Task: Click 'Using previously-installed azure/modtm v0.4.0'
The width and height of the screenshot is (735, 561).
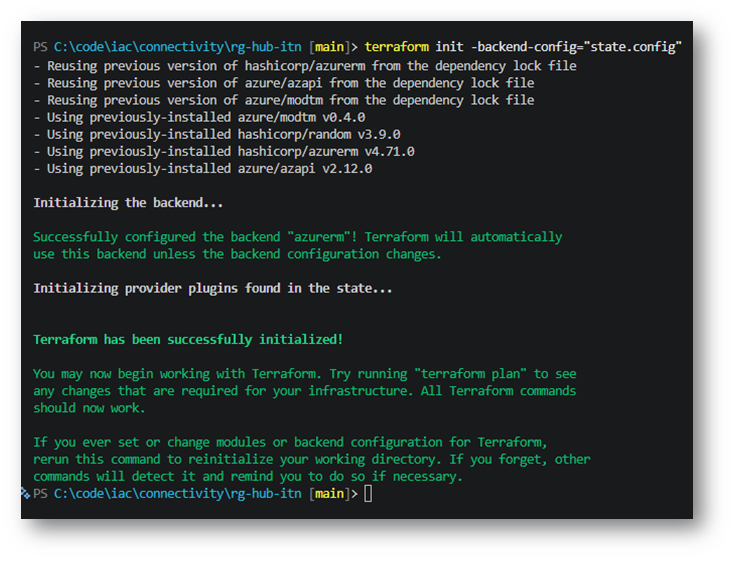Action: 199,117
